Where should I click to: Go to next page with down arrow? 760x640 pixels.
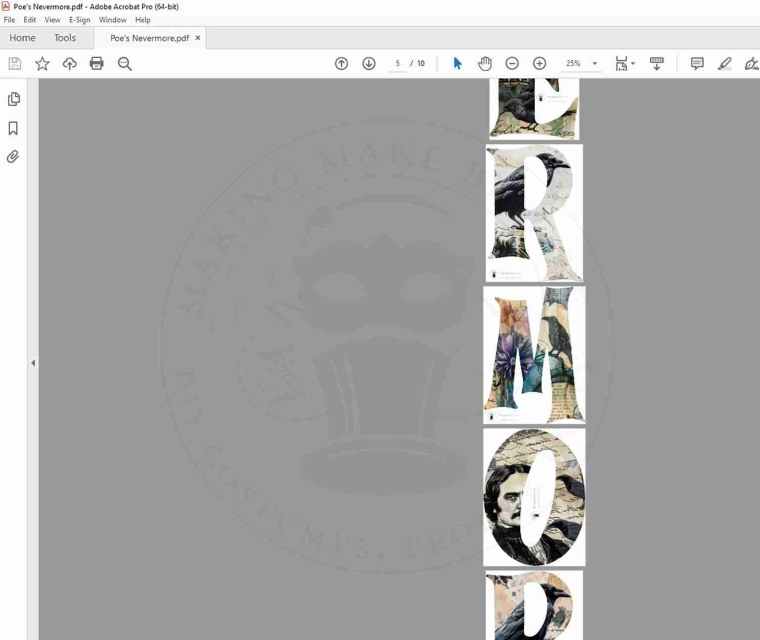pos(369,64)
